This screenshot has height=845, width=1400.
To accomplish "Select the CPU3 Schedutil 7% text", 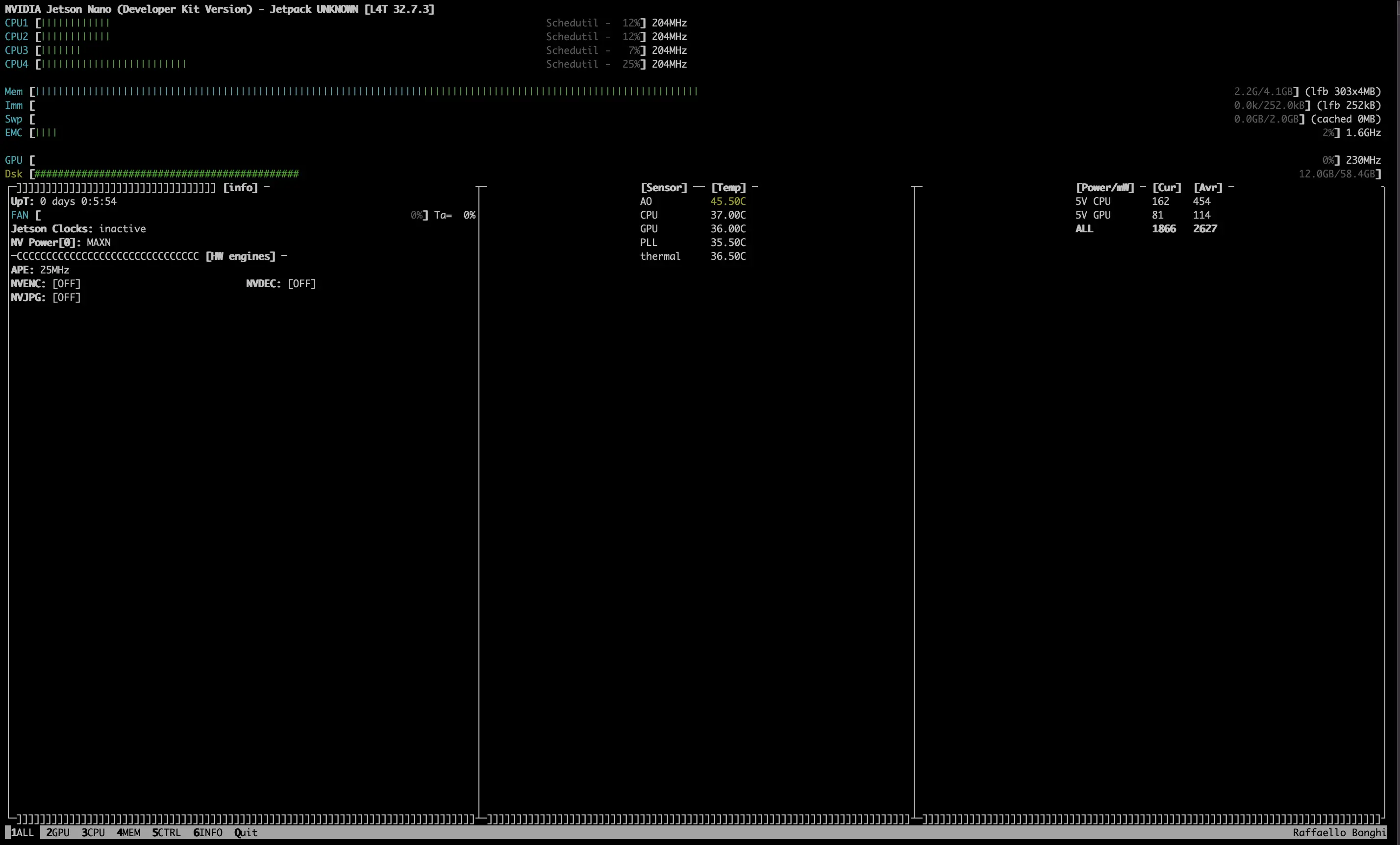I will pyautogui.click(x=593, y=50).
